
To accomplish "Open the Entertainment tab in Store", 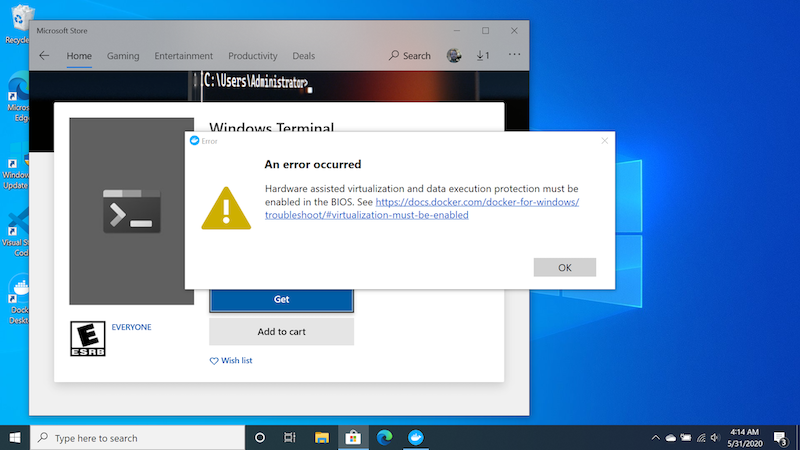I will coord(184,56).
